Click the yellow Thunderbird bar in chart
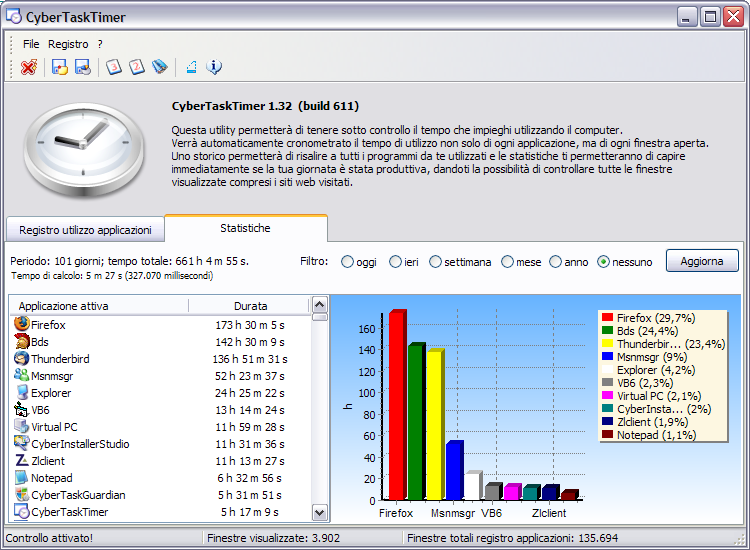 point(435,425)
